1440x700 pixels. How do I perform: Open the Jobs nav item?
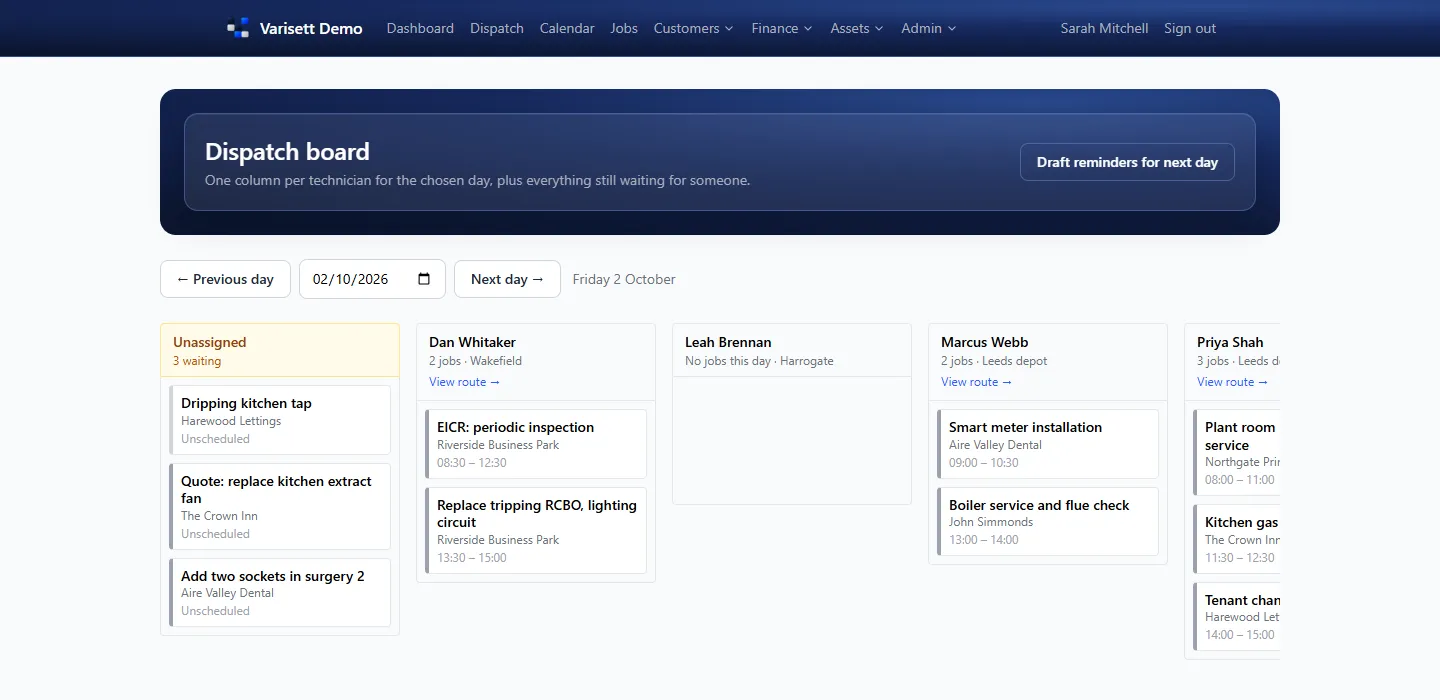click(x=624, y=28)
